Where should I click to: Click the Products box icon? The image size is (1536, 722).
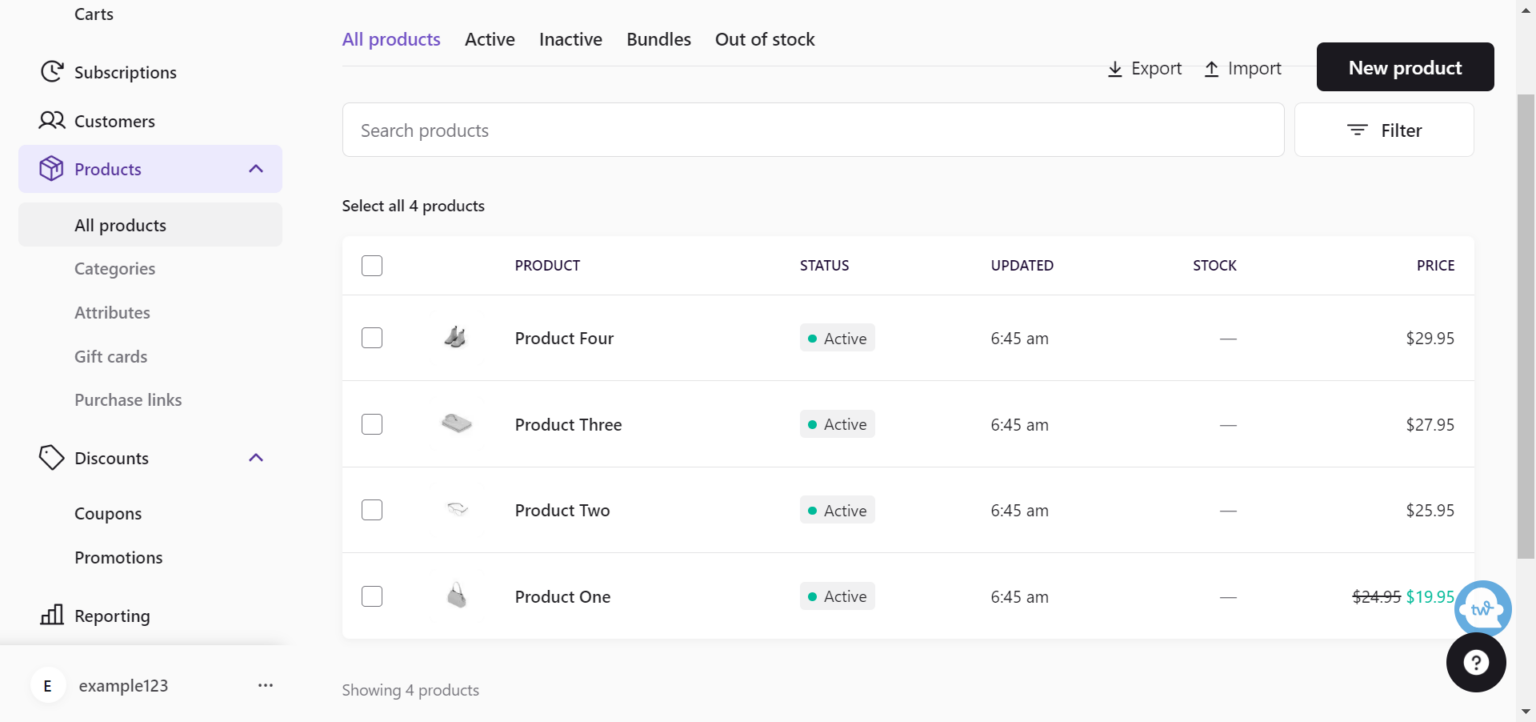(51, 169)
